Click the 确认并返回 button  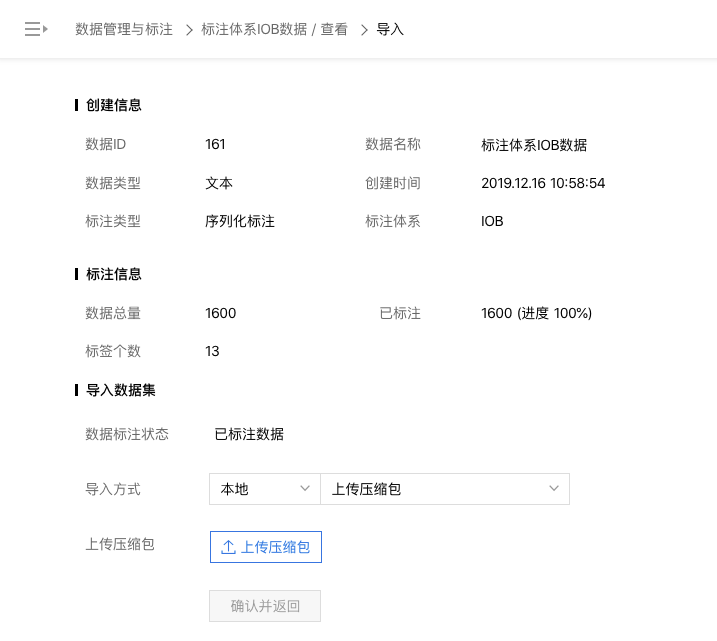click(265, 606)
